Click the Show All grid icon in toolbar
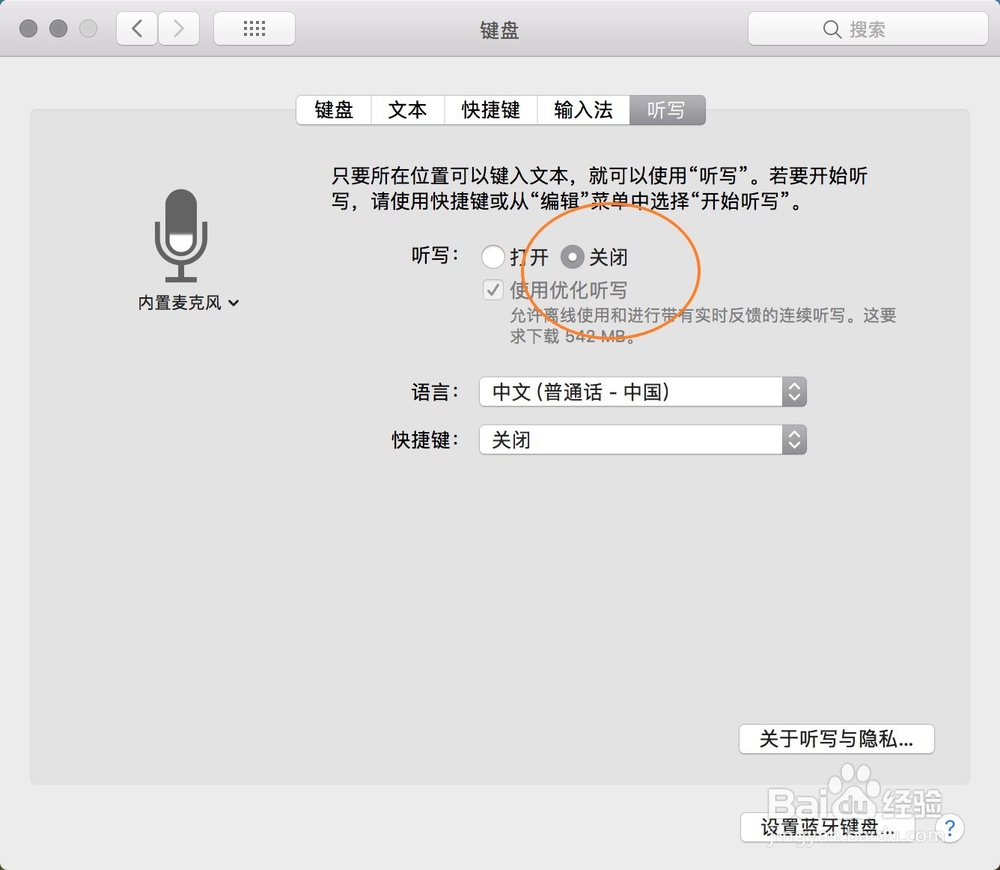This screenshot has height=870, width=1000. [x=253, y=28]
